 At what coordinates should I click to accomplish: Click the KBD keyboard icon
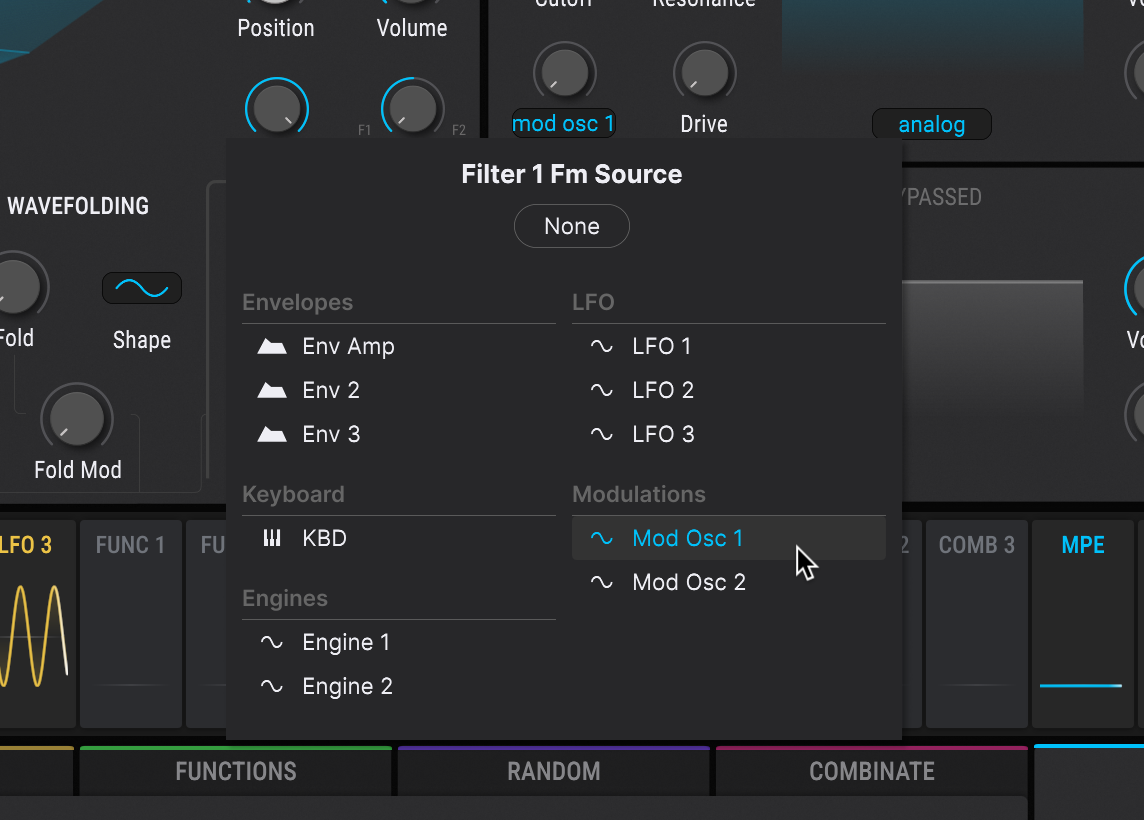point(272,539)
